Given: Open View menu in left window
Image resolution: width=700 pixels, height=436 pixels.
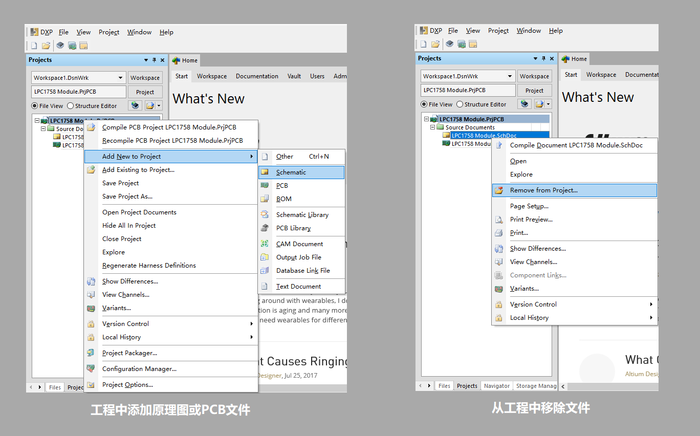Looking at the screenshot, I should pyautogui.click(x=83, y=32).
